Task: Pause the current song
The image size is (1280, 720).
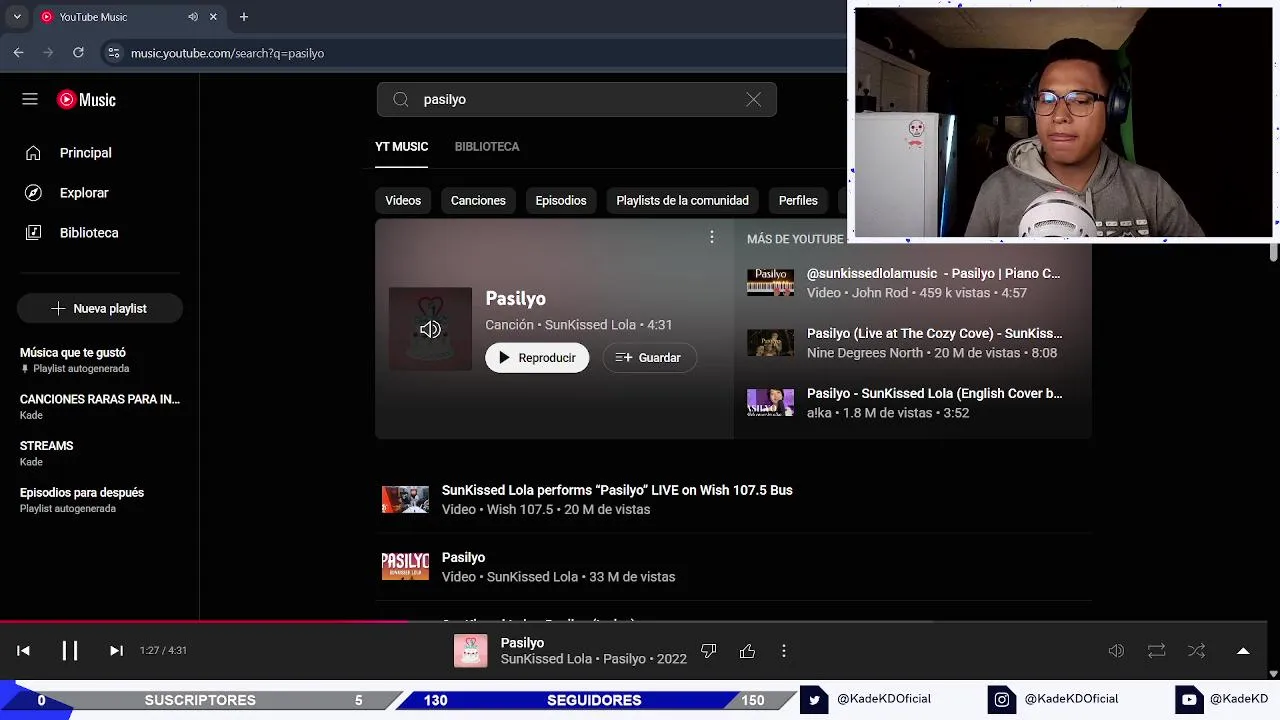Action: click(69, 650)
